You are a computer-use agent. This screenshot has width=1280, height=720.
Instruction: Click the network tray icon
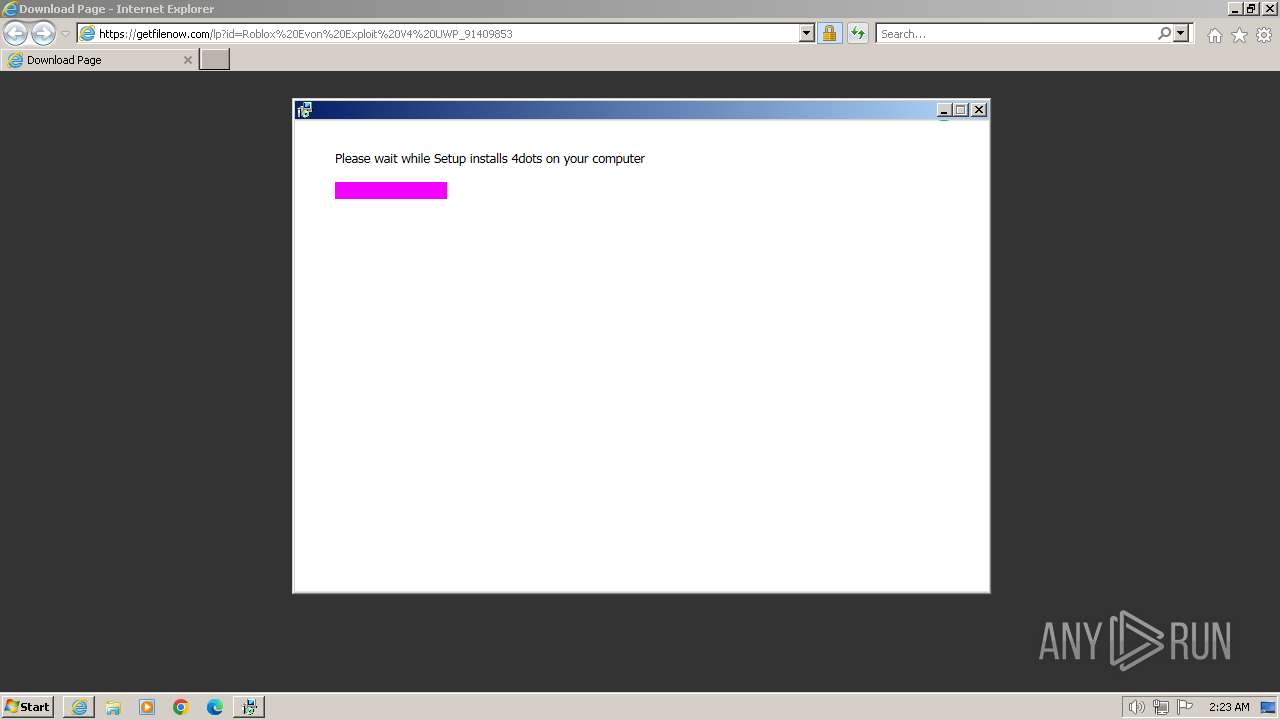1161,707
